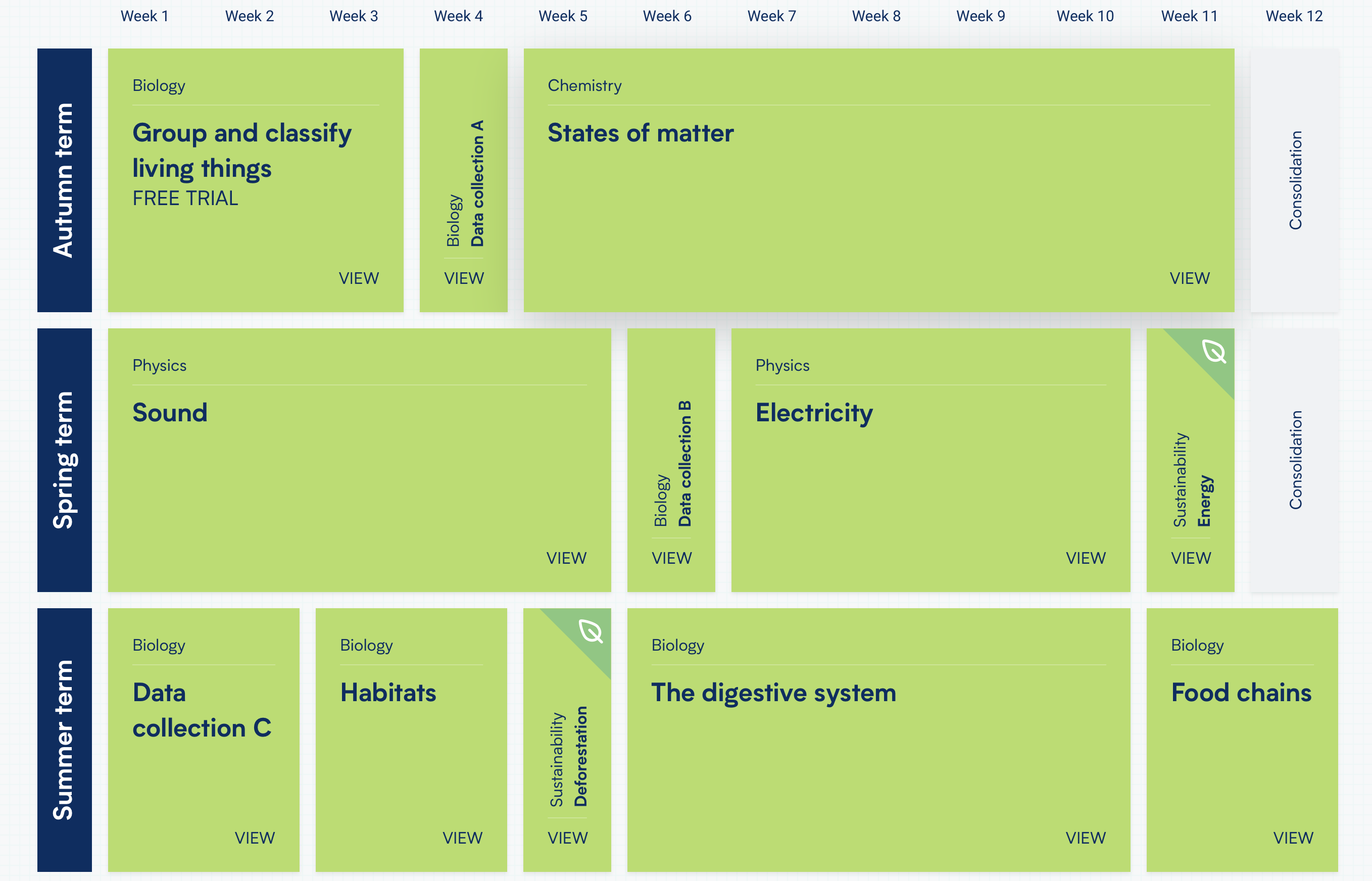Click the Food chains title
The image size is (1372, 881).
coord(1241,693)
